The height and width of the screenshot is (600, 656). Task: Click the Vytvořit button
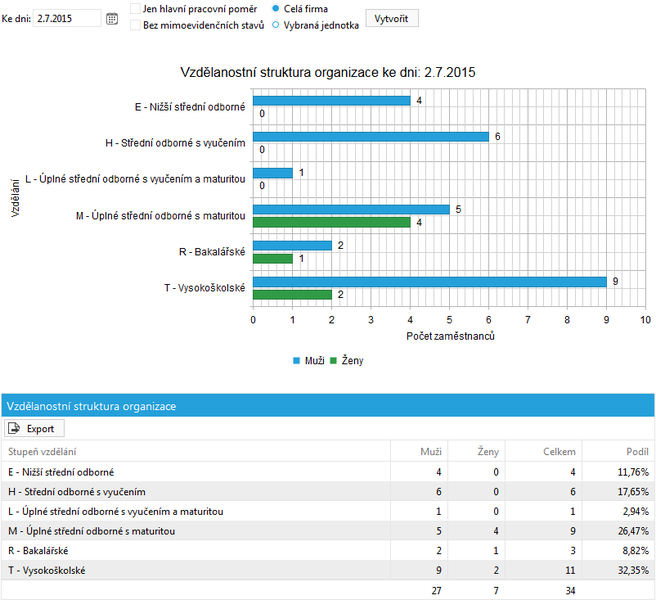(392, 18)
